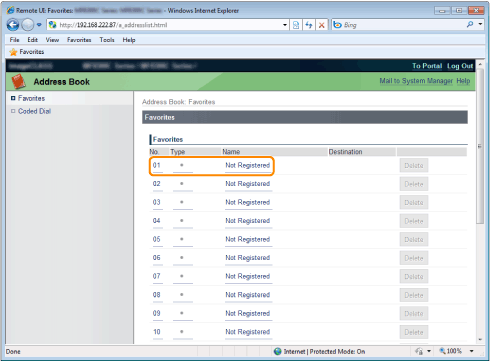Click the Log Out link
This screenshot has width=490, height=361.
(x=460, y=66)
